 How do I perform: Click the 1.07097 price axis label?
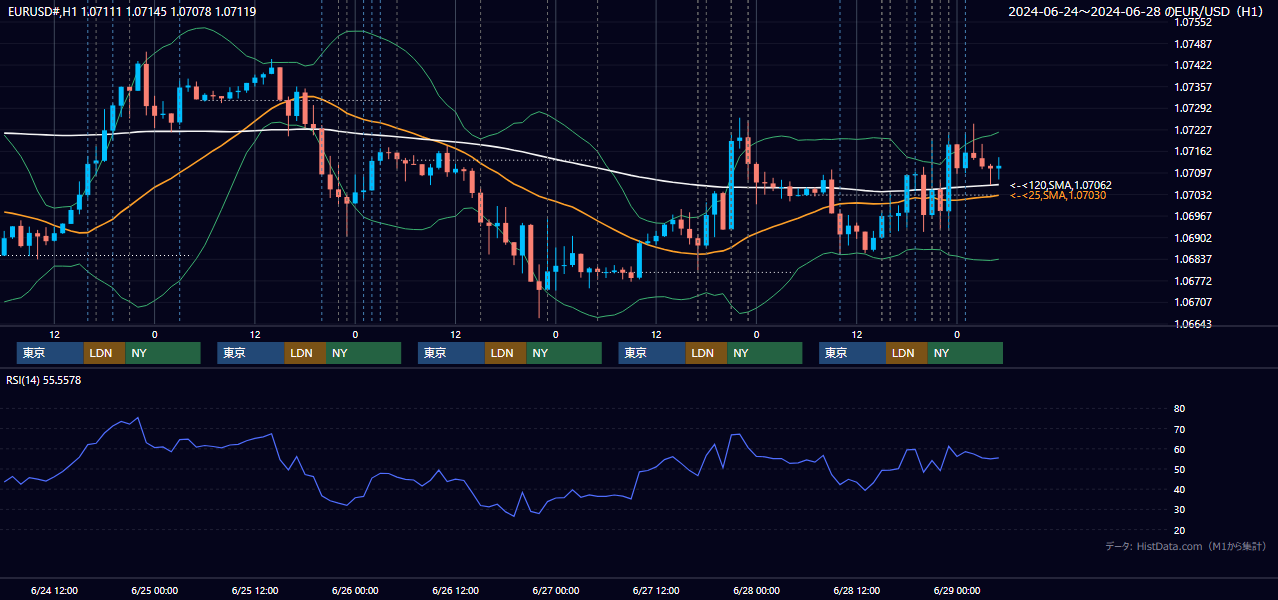pyautogui.click(x=1192, y=173)
